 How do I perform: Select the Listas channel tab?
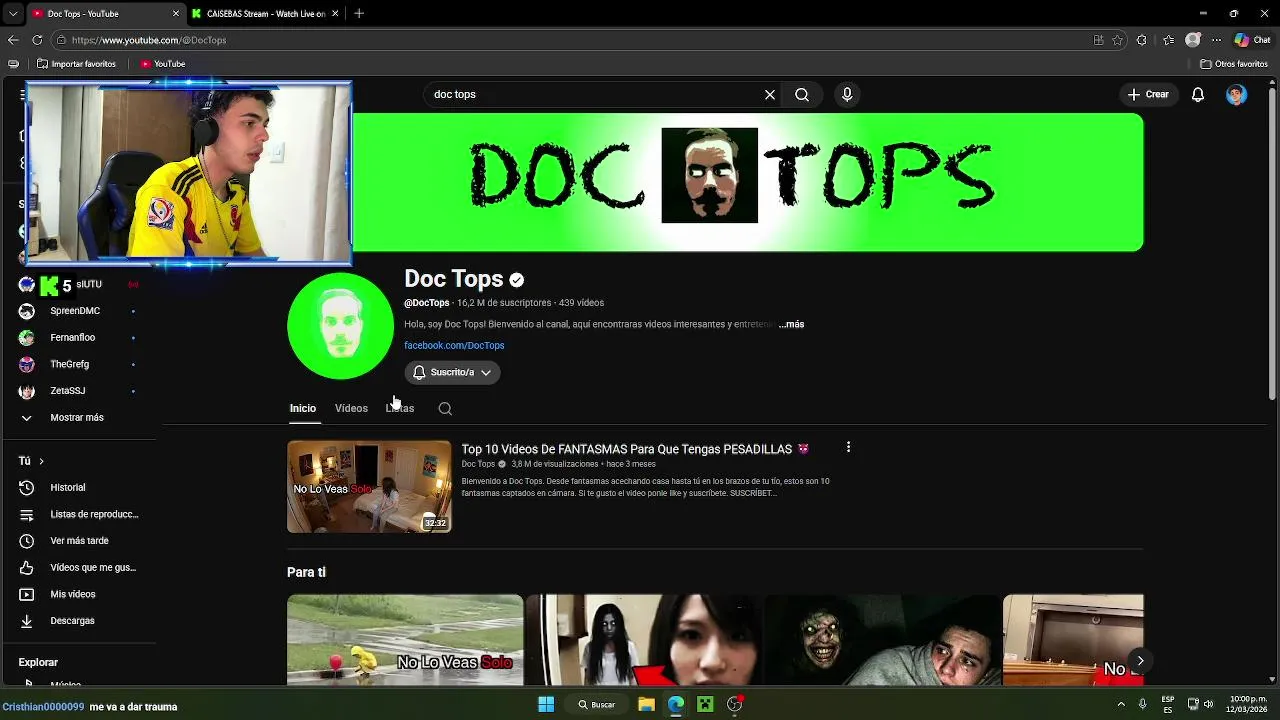(400, 408)
